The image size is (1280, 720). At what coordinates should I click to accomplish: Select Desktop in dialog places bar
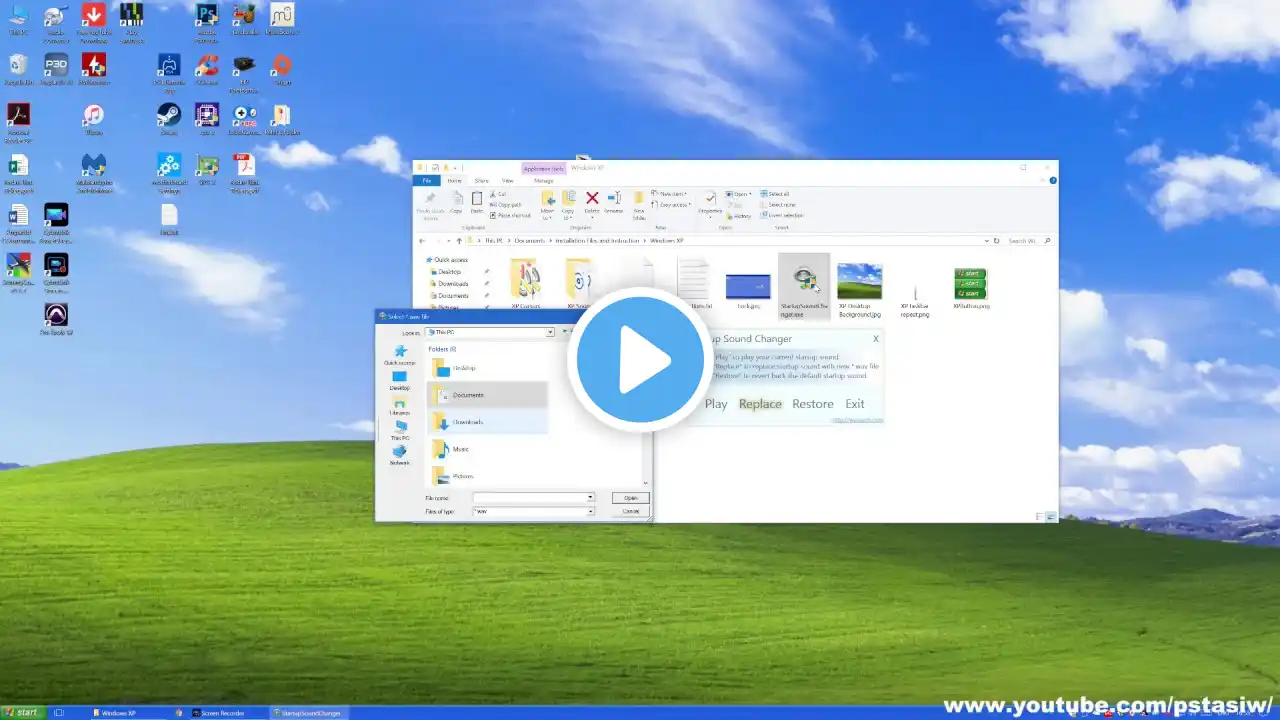tap(400, 380)
